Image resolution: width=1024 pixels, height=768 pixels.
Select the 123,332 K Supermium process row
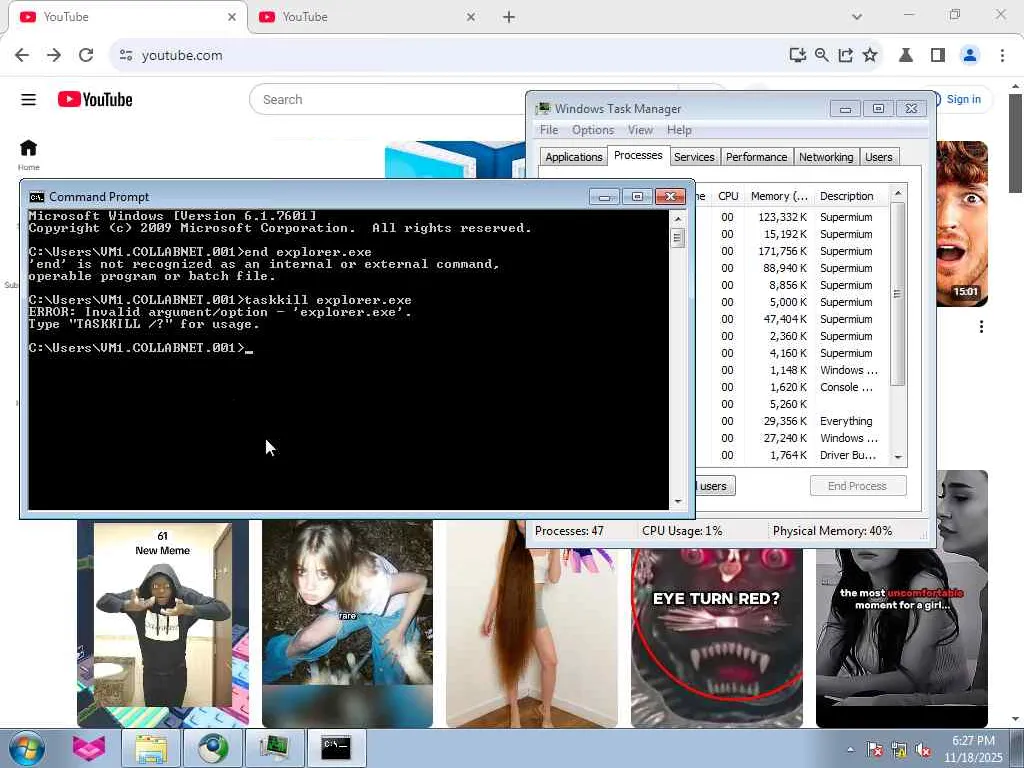pyautogui.click(x=792, y=217)
